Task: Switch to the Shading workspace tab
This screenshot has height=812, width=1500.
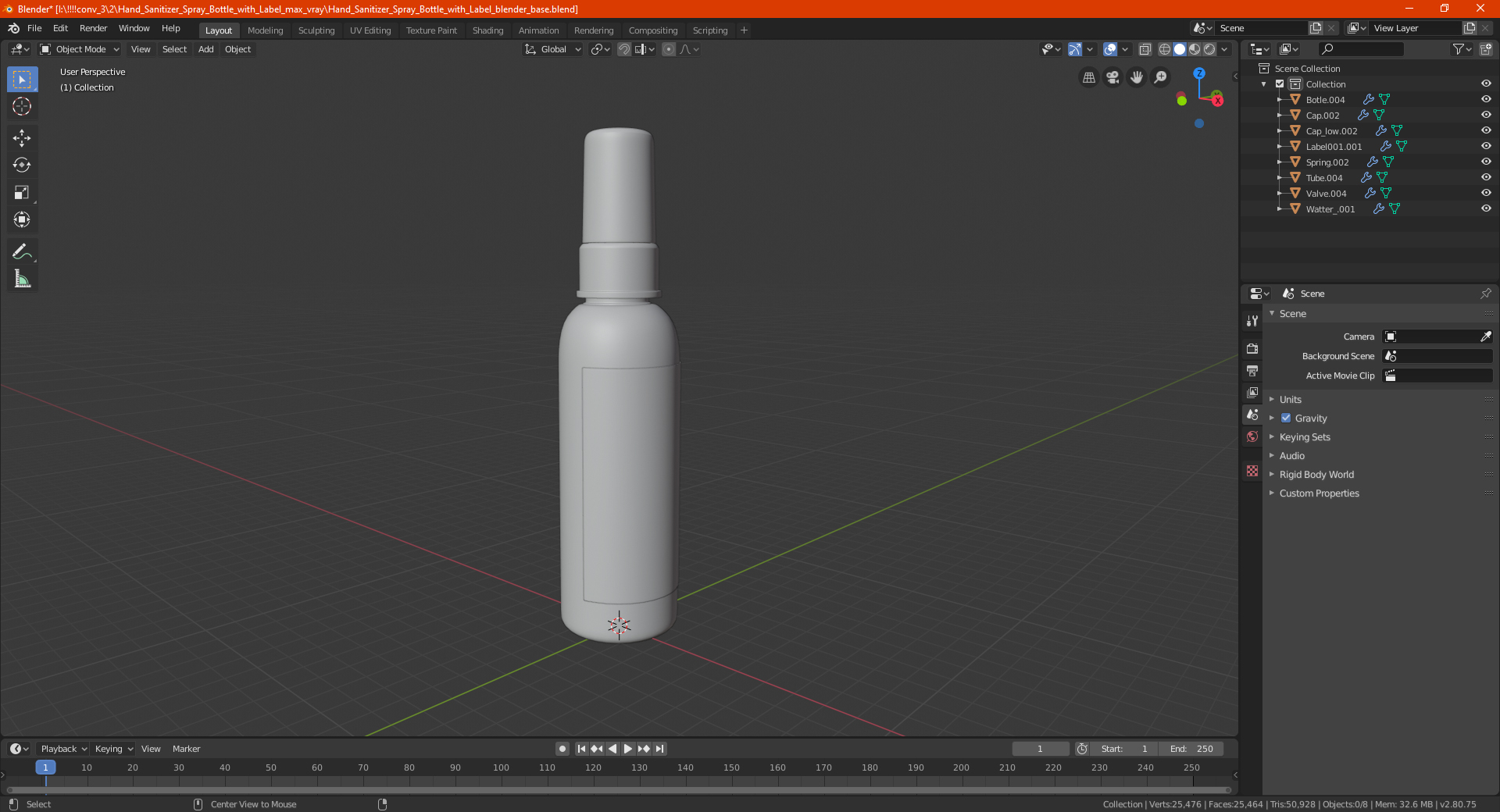Action: [x=487, y=30]
